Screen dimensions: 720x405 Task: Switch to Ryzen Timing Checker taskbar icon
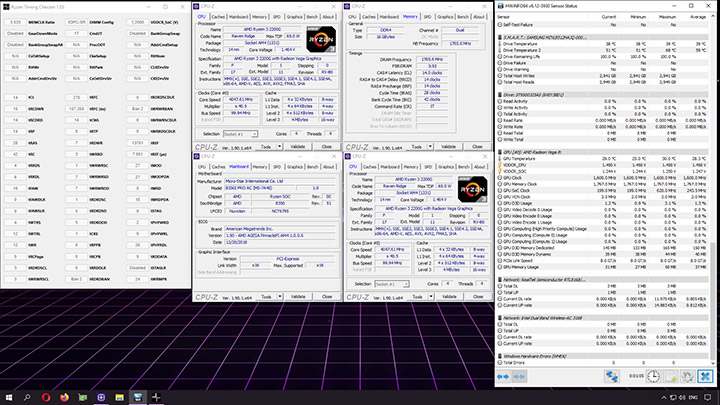click(156, 397)
